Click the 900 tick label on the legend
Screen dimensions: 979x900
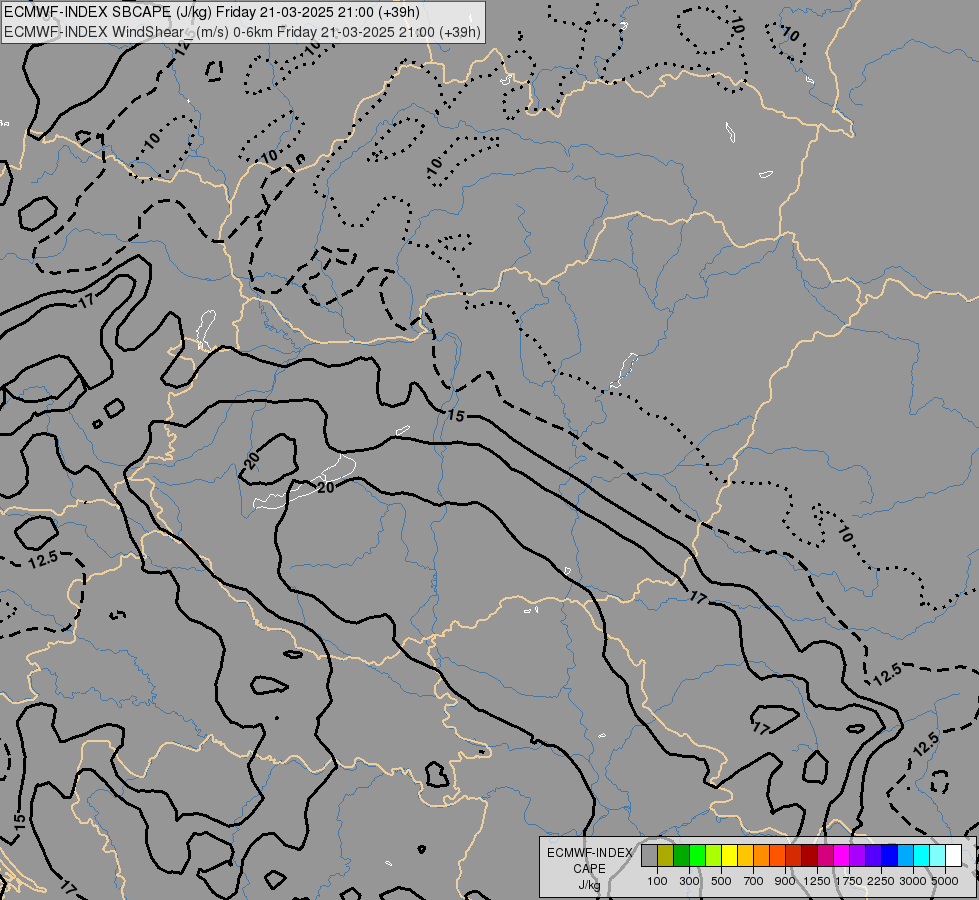click(785, 881)
